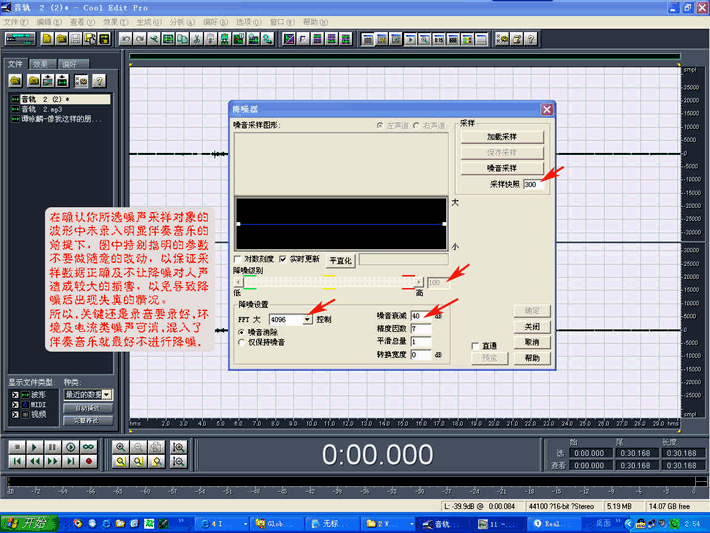This screenshot has width=710, height=533.
Task: Click the 加载采样 button
Action: pos(501,137)
